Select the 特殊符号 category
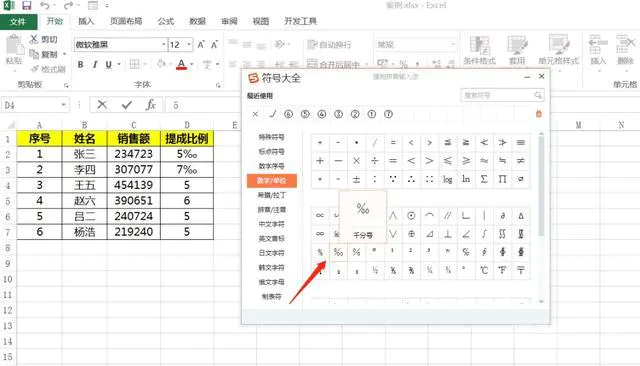This screenshot has width=640, height=366. (x=271, y=137)
